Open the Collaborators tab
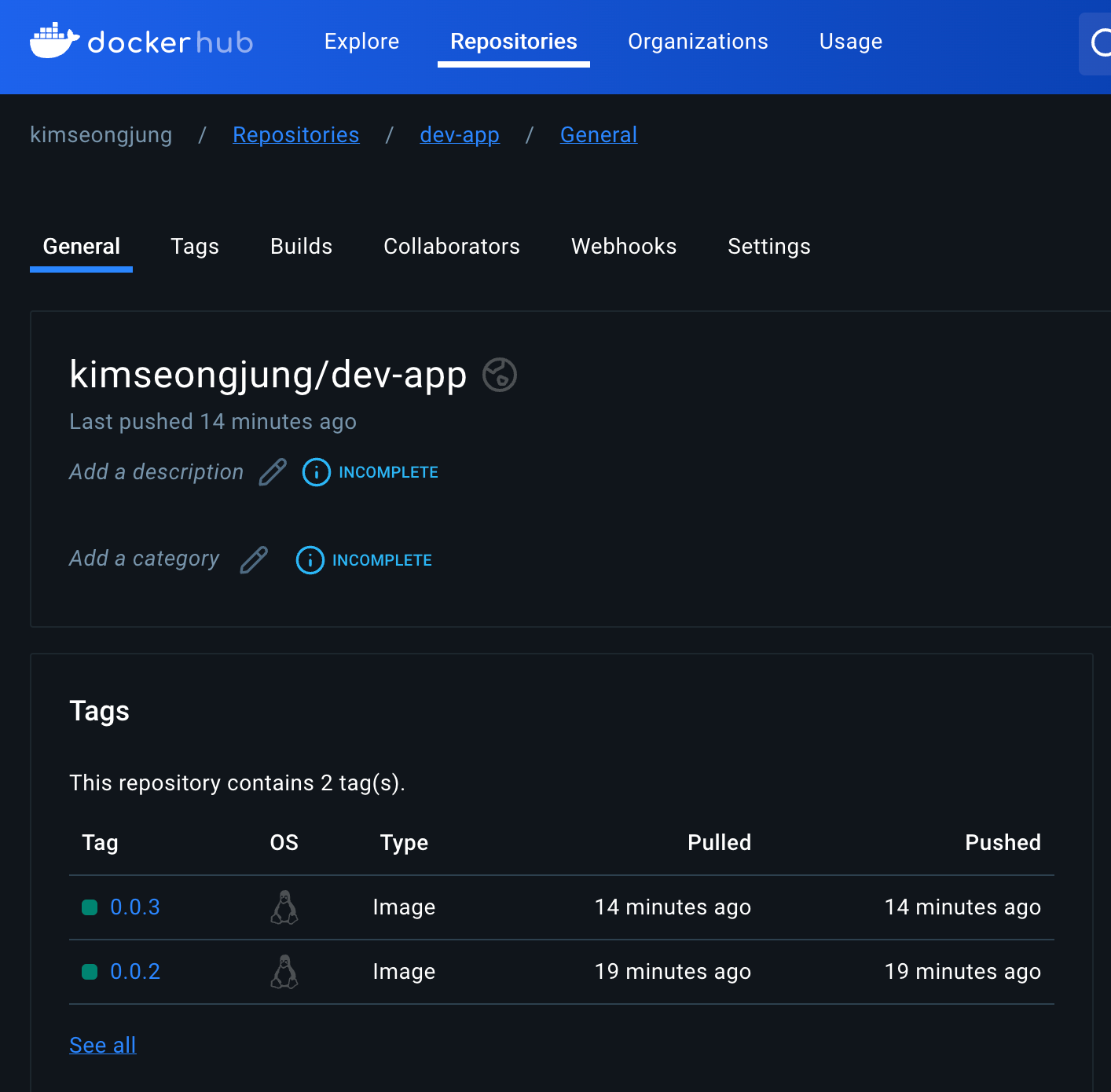 tap(452, 247)
